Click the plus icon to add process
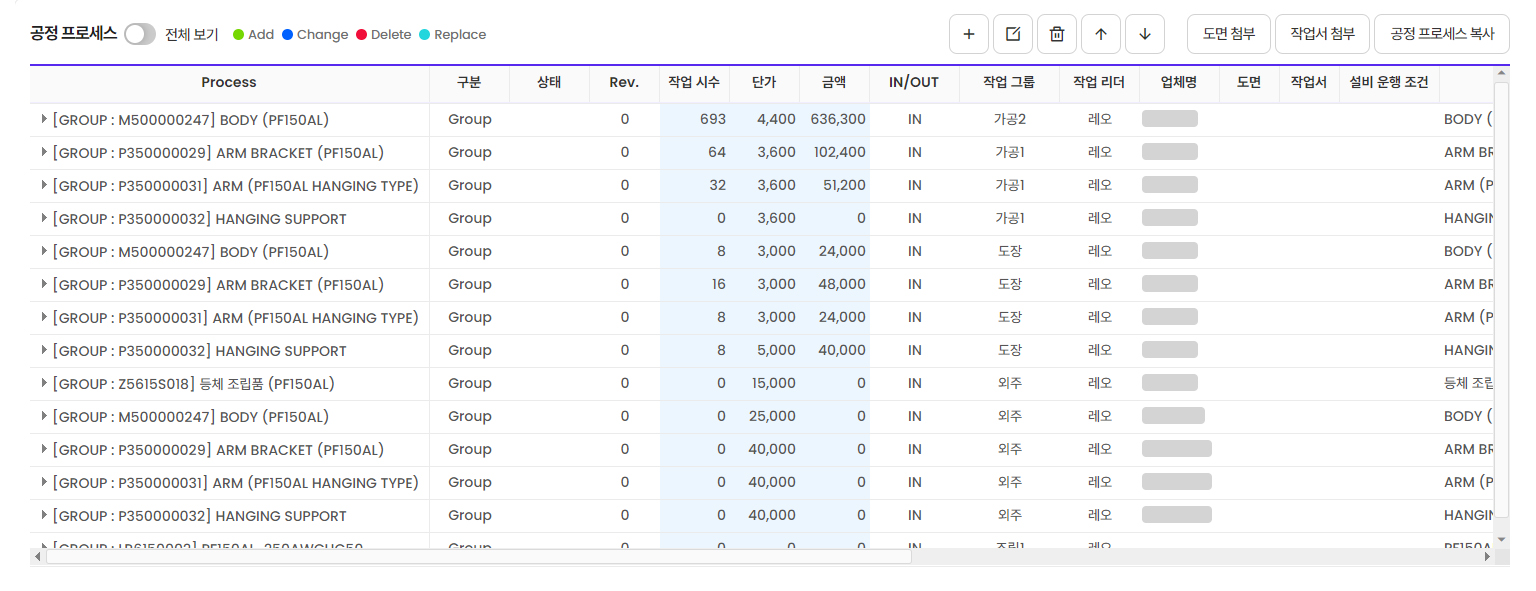This screenshot has width=1536, height=591. click(968, 34)
